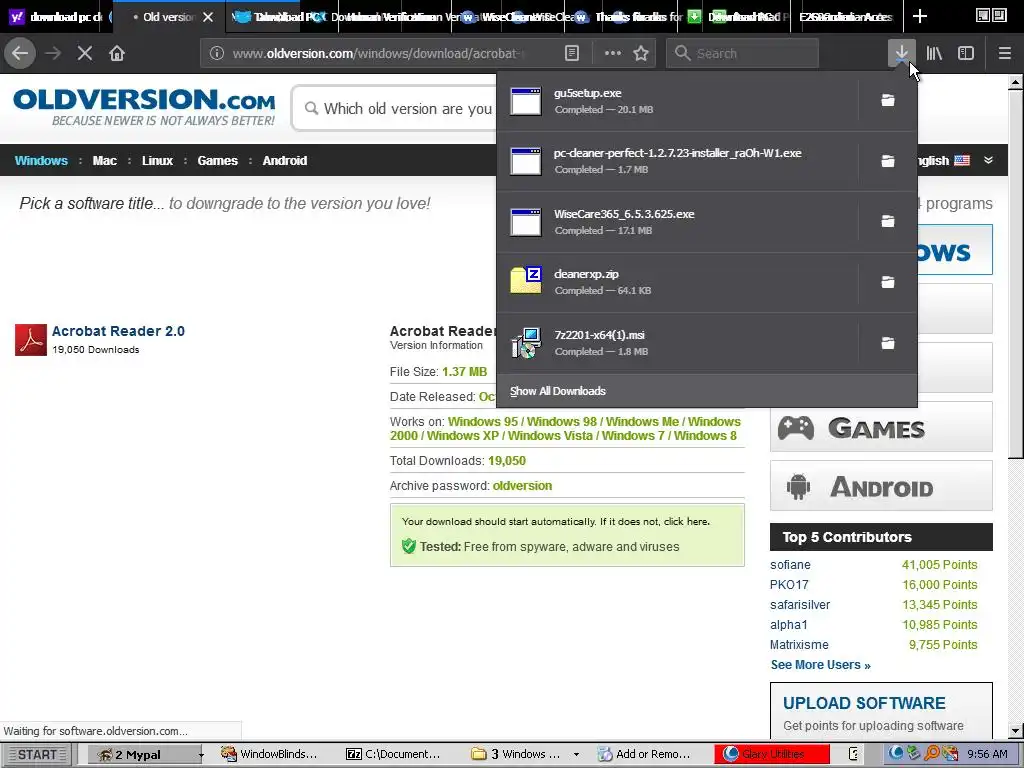Viewport: 1024px width, 768px height.
Task: Close the downloads panel via toolbar arrow
Action: [x=901, y=54]
